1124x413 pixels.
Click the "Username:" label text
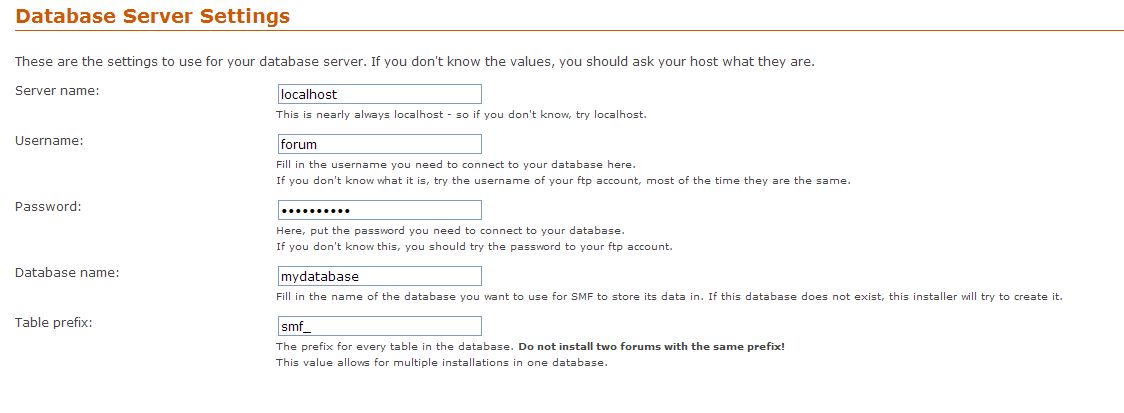coord(49,141)
